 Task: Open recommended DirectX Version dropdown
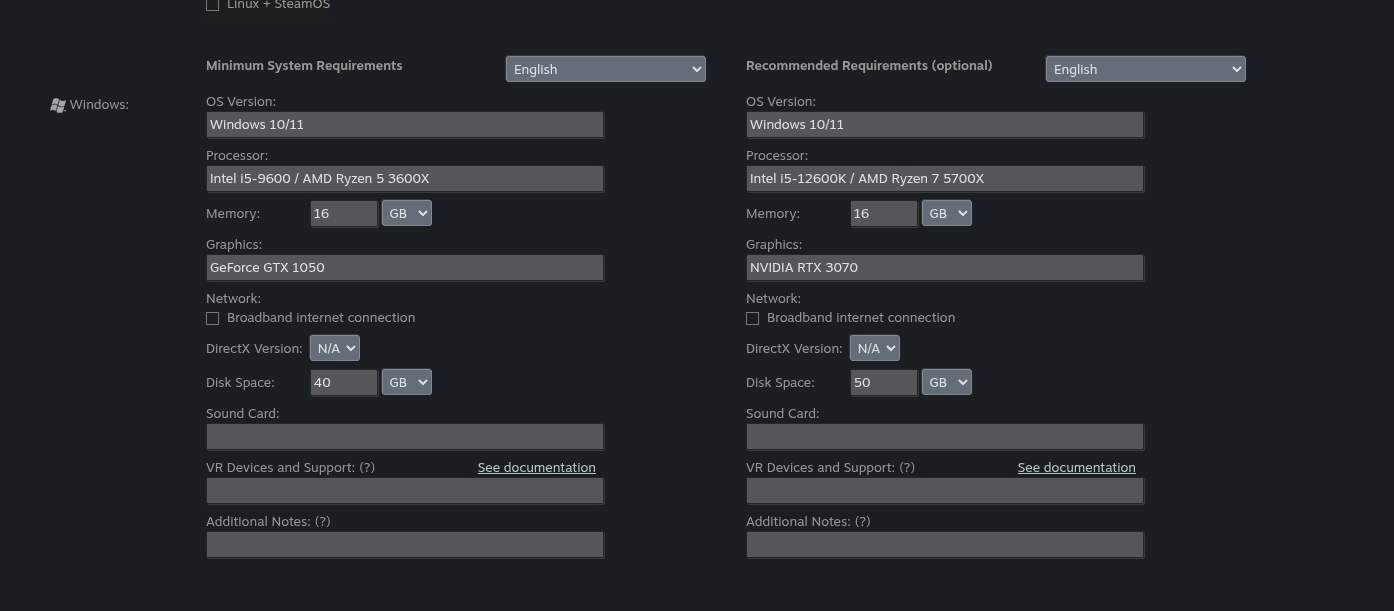point(874,348)
